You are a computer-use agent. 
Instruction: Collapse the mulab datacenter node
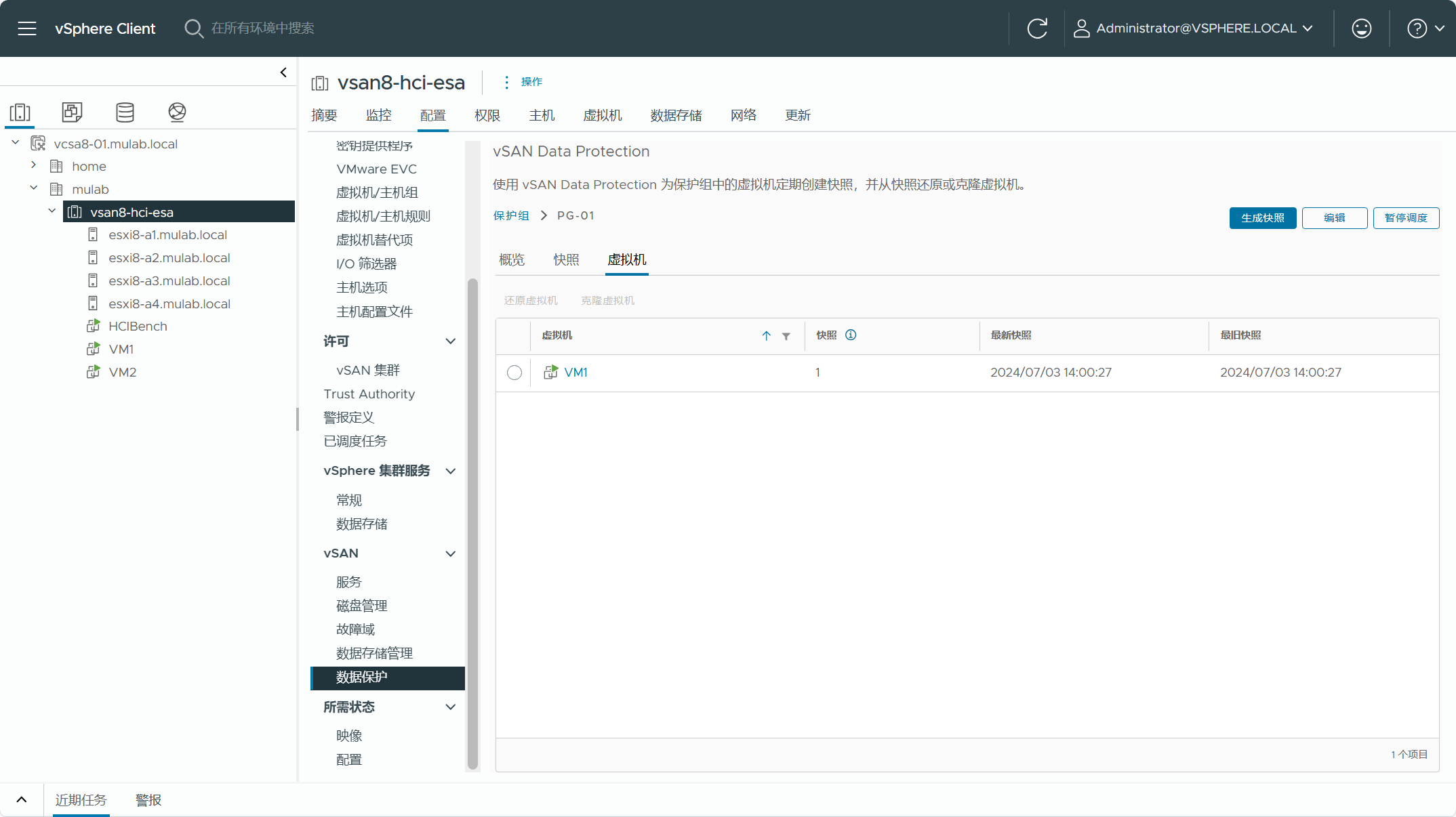click(x=34, y=188)
